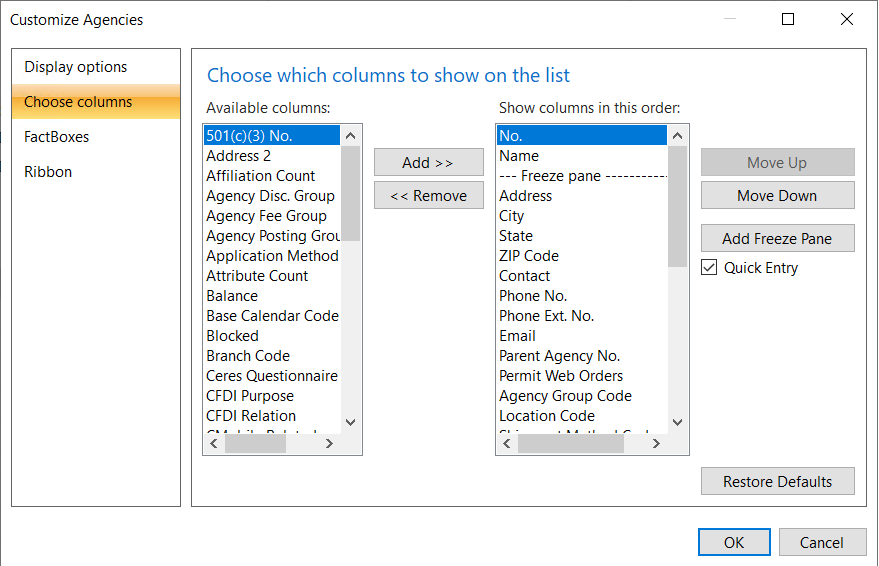Viewport: 879px width, 566px height.
Task: Click left scroll arrow under Available columns
Action: click(214, 444)
